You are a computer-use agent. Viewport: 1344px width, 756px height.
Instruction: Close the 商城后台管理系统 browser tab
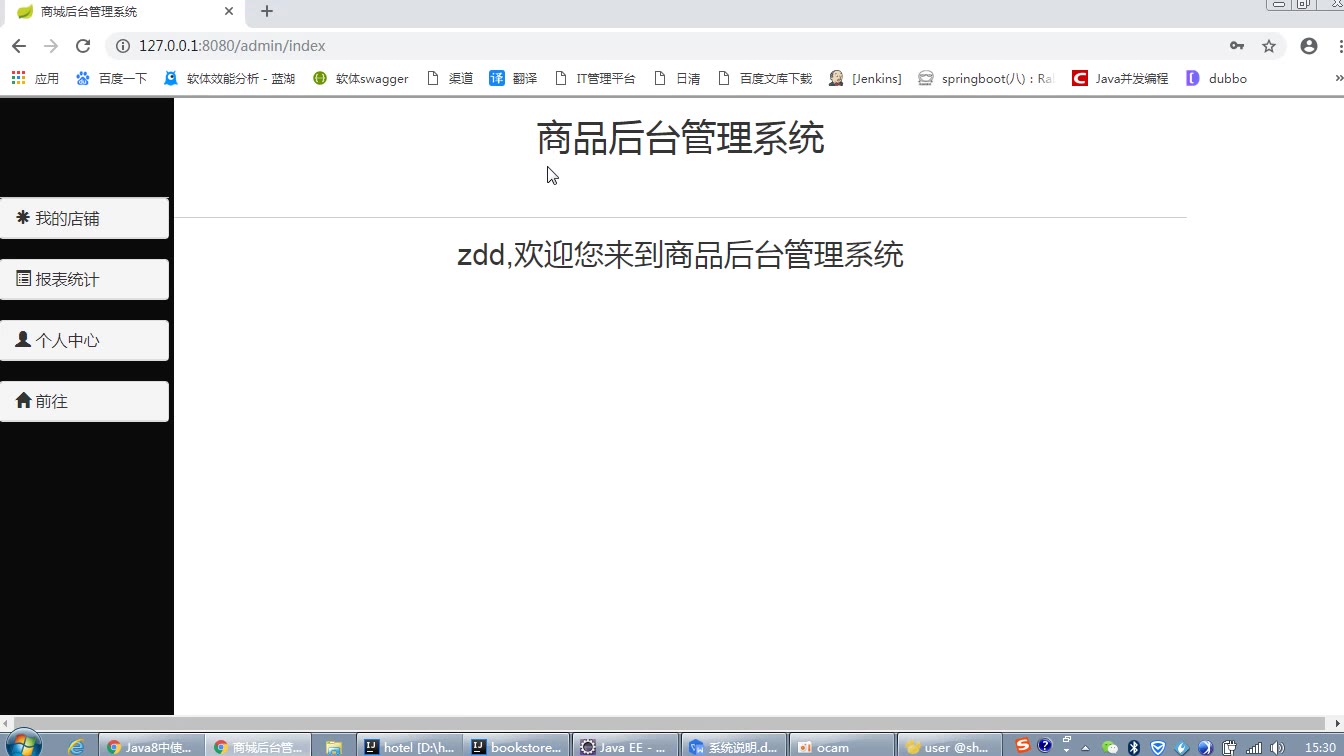click(x=229, y=12)
